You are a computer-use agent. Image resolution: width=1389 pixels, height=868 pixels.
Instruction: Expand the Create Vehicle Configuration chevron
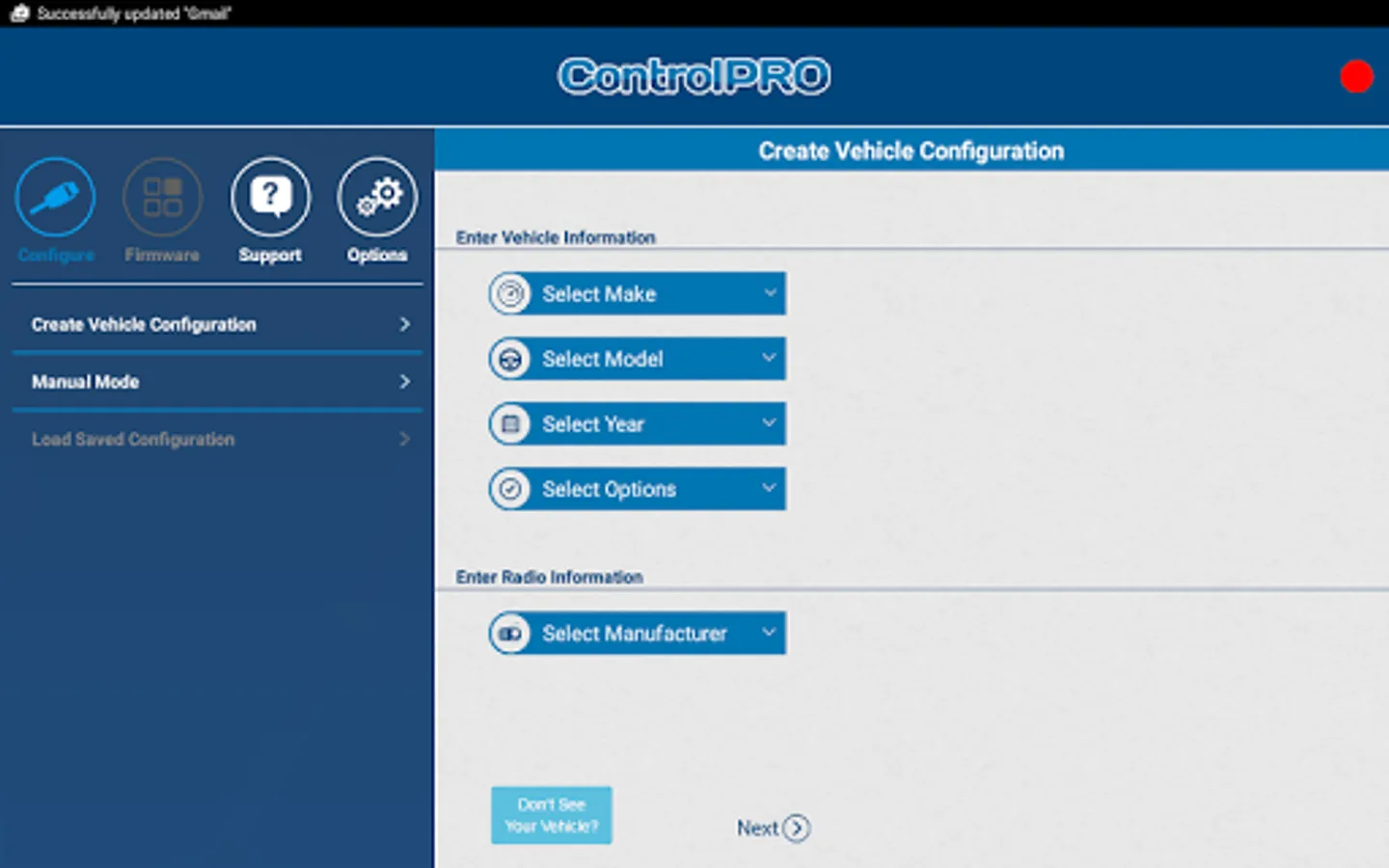click(x=405, y=325)
